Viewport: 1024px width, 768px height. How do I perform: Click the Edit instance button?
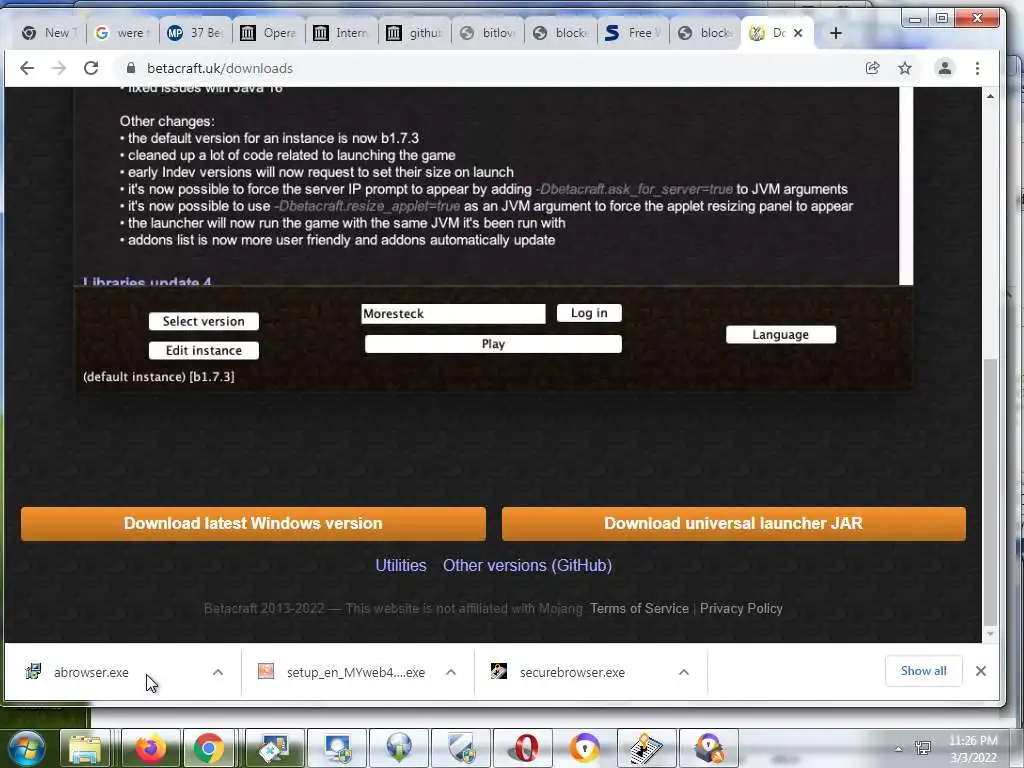click(x=204, y=351)
